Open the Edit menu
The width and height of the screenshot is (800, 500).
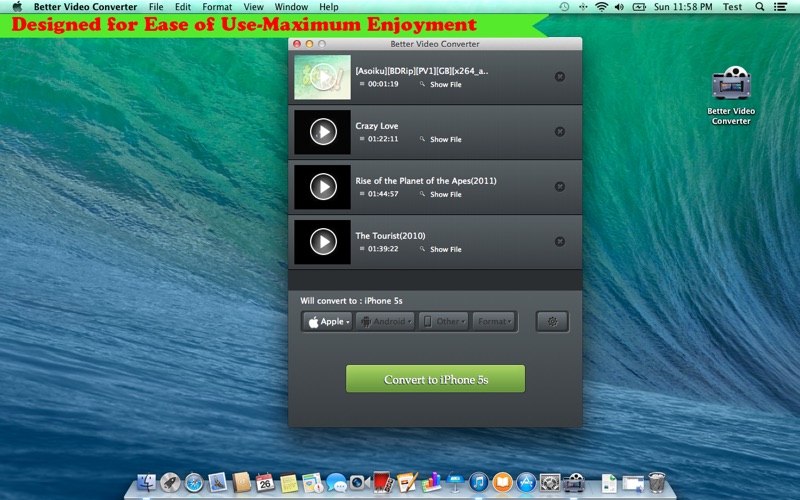click(x=183, y=7)
